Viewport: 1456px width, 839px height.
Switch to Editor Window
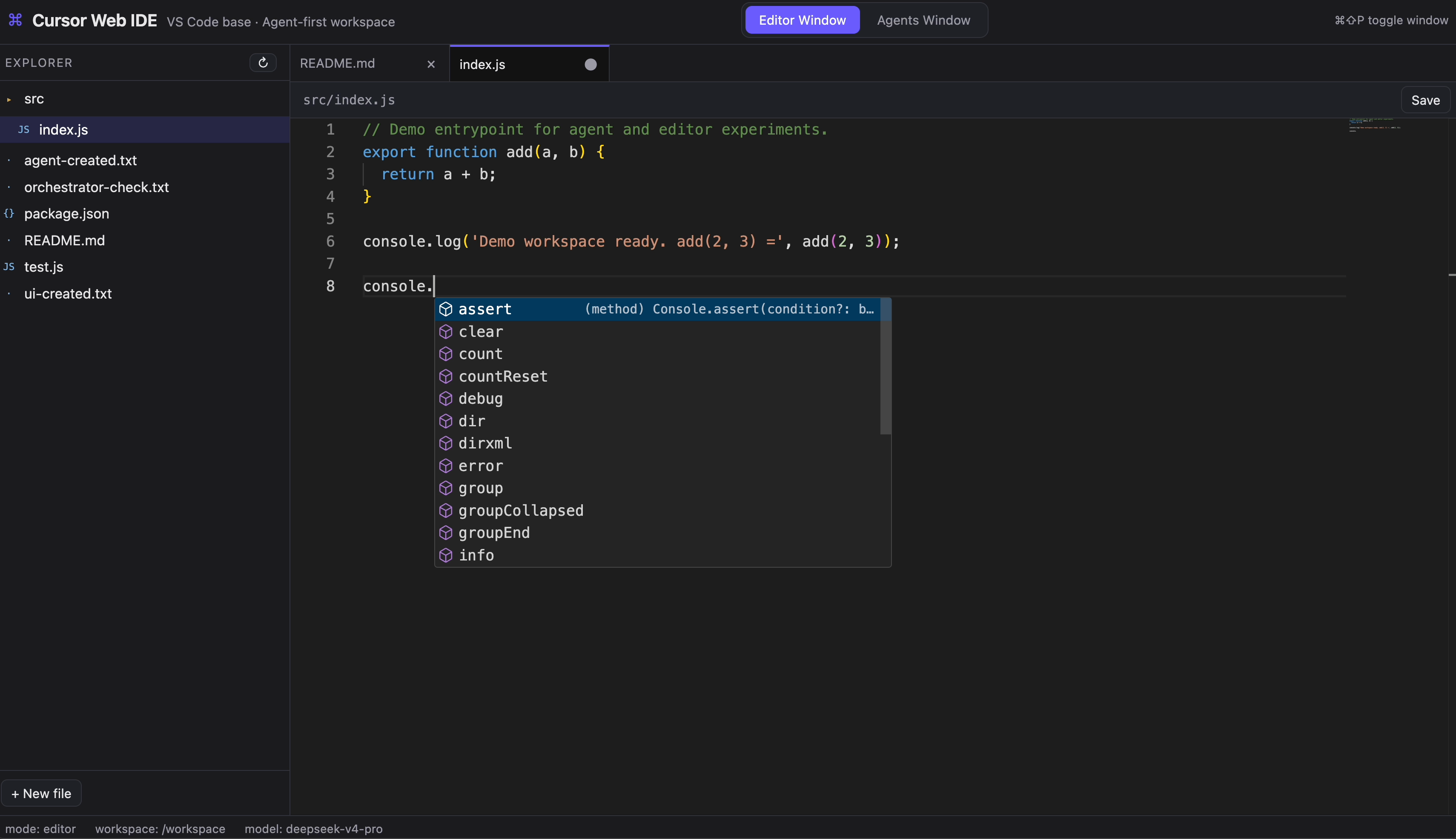pos(802,20)
